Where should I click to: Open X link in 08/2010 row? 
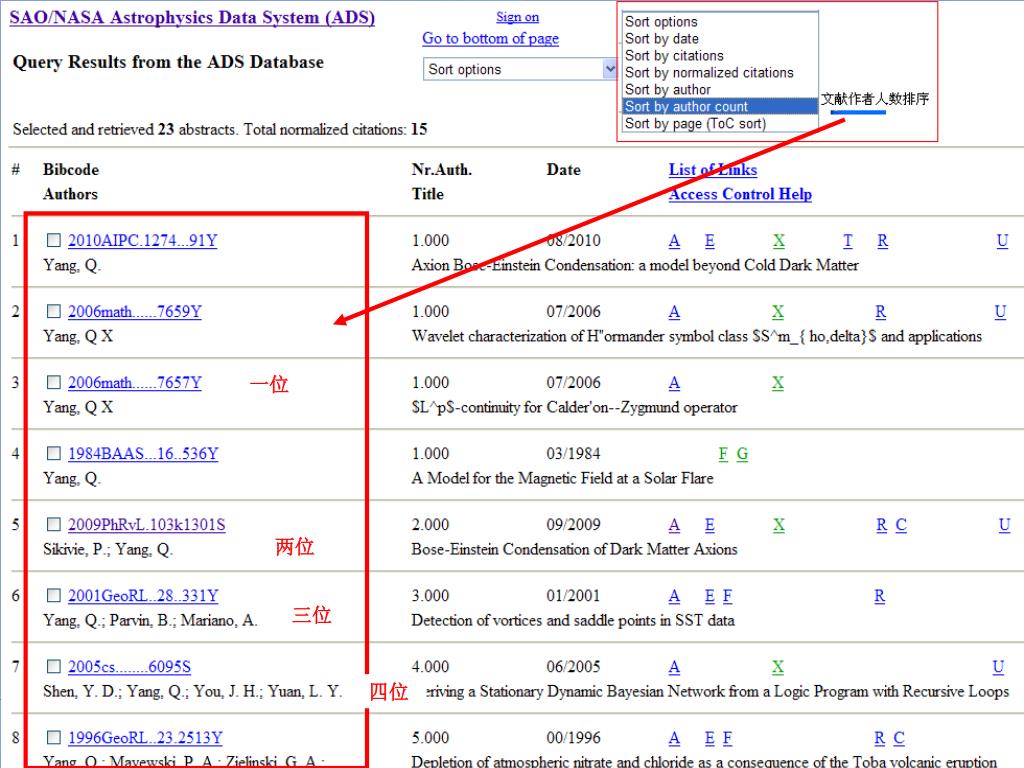pyautogui.click(x=778, y=241)
